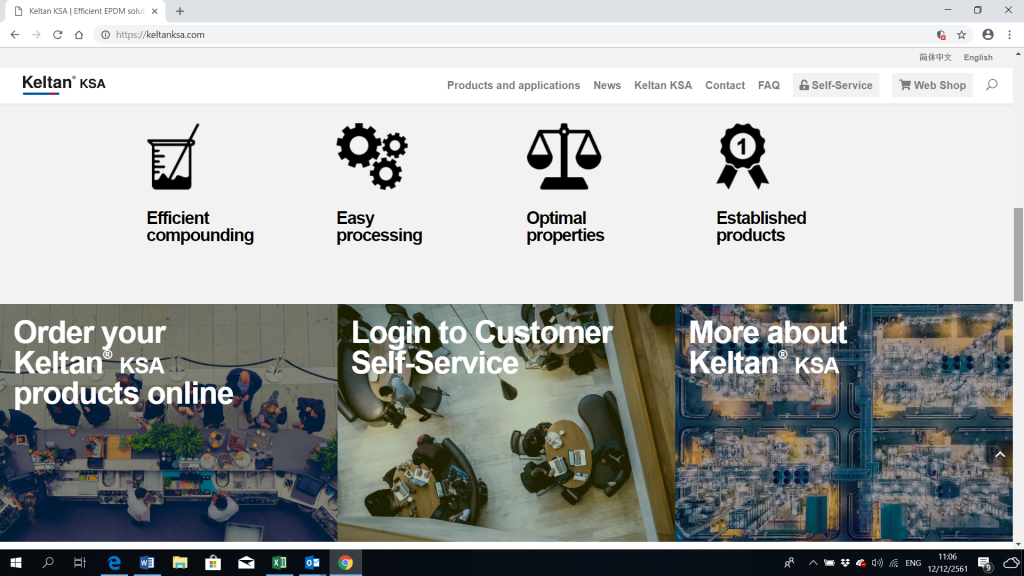Select the Keltan KSA browser tab
1024x576 pixels.
[86, 11]
